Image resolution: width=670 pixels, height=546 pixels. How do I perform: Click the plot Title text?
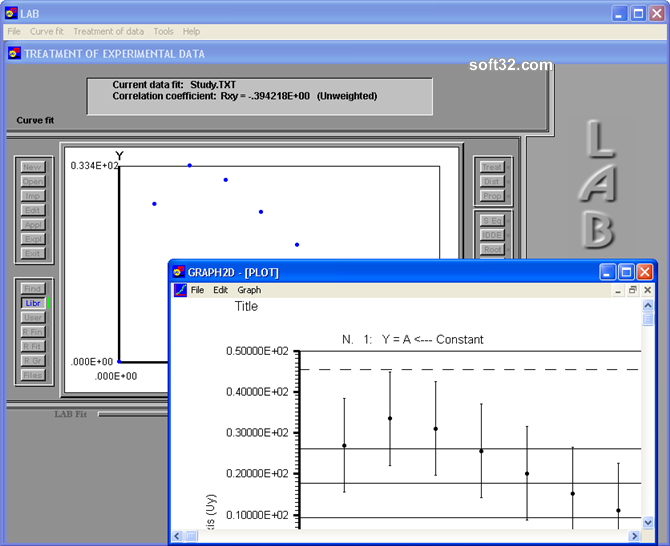coord(246,306)
